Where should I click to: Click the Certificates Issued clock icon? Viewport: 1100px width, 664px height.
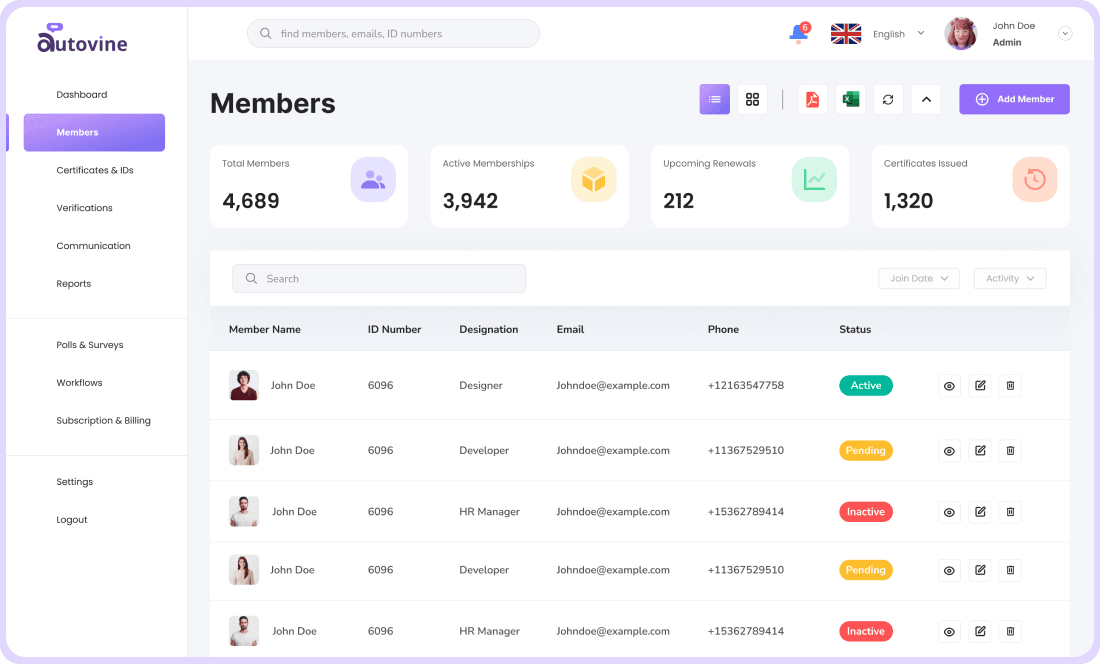click(x=1034, y=180)
